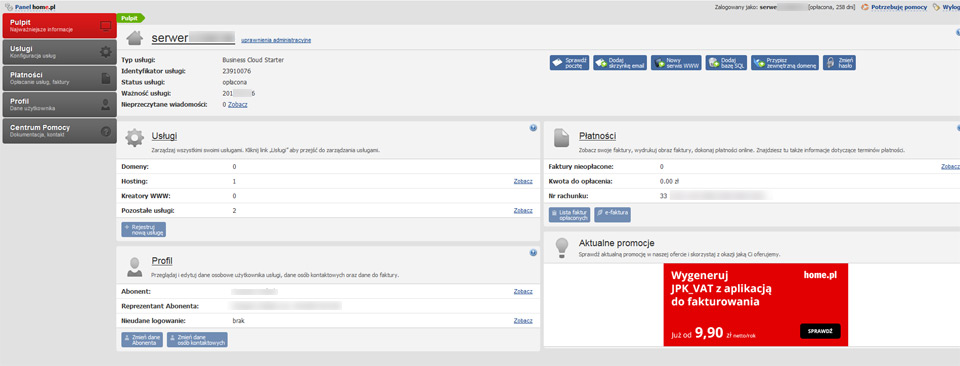Open the help icon of the Profil panel
Screen dimensions: 960x366
[533, 252]
